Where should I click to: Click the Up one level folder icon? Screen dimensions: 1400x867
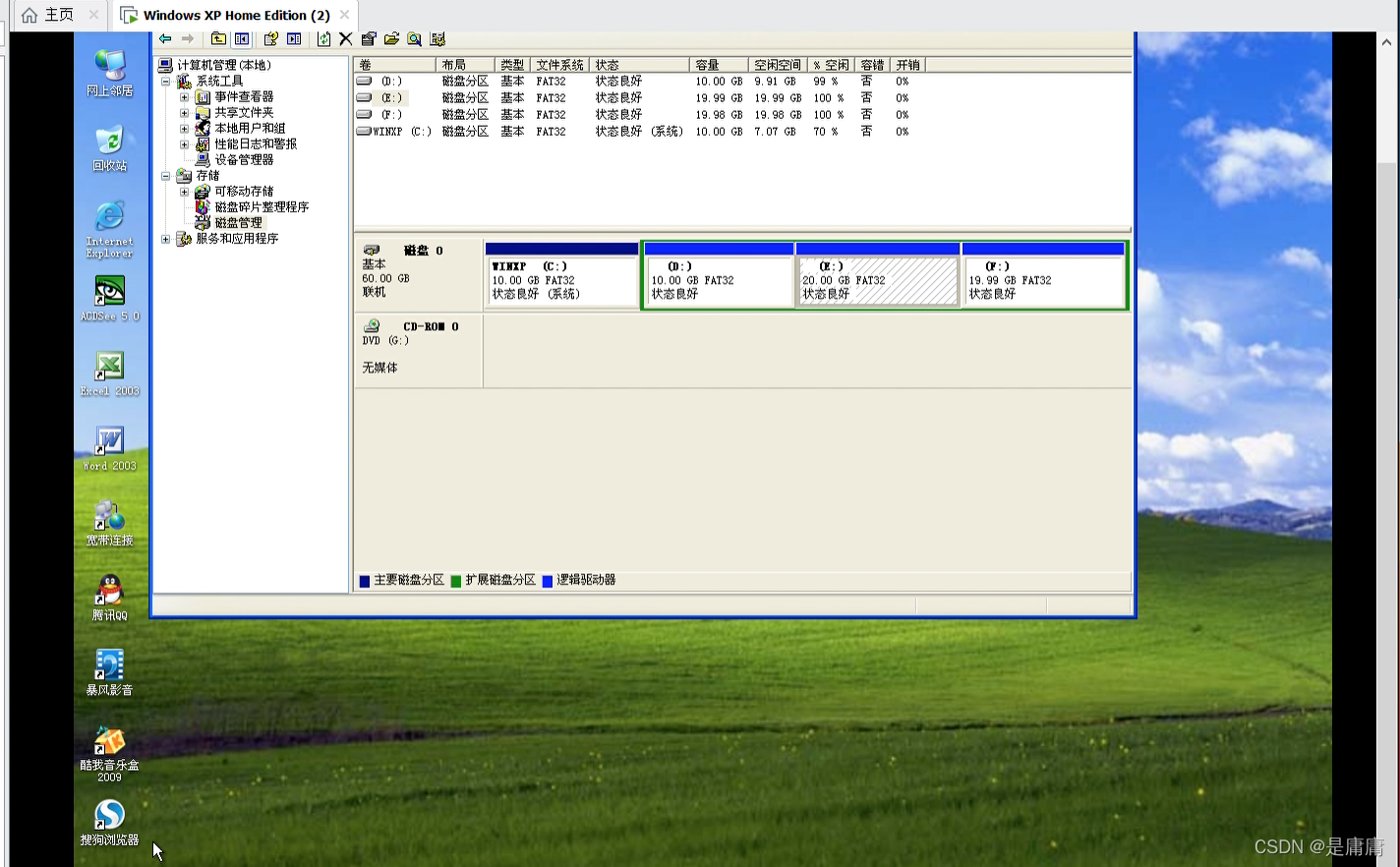(218, 39)
